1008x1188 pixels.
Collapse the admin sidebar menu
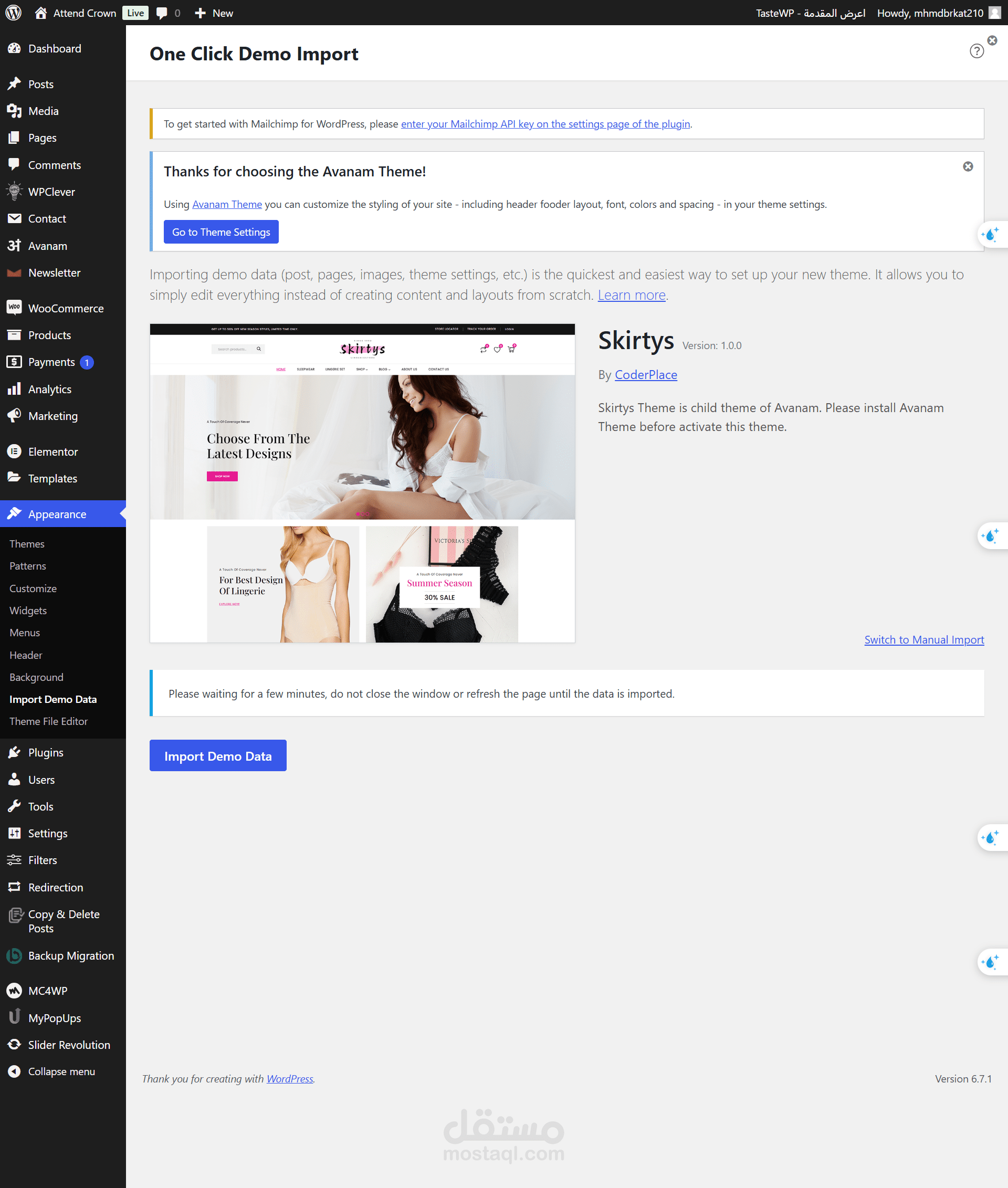tap(61, 1071)
